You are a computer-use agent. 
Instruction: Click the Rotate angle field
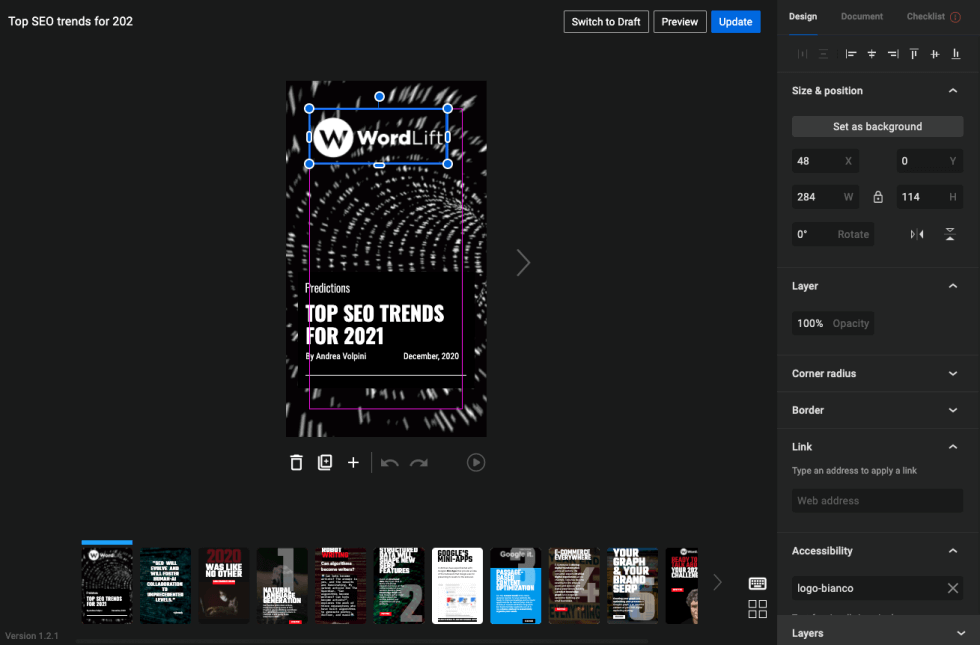[x=832, y=234]
